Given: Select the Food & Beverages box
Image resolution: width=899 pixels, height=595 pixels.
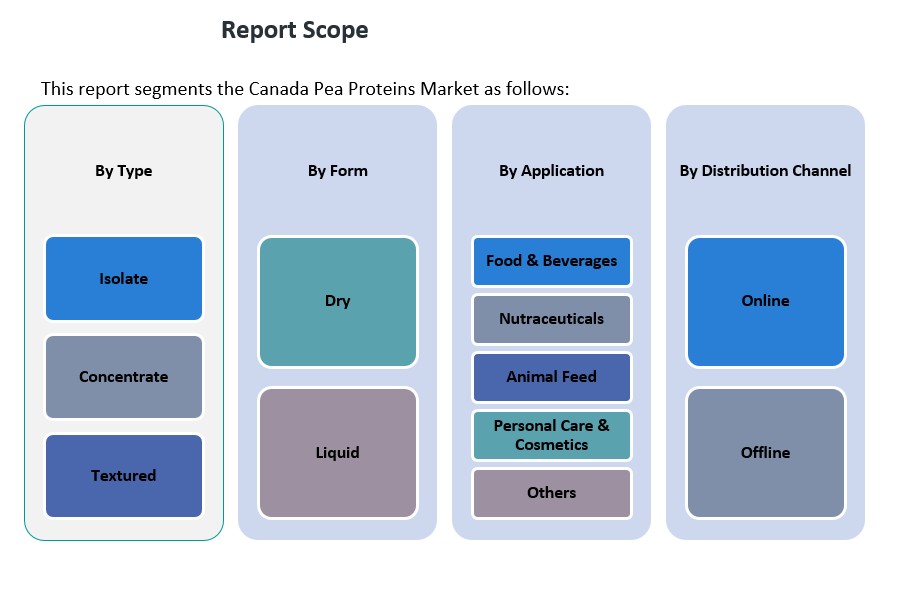Looking at the screenshot, I should click(552, 261).
